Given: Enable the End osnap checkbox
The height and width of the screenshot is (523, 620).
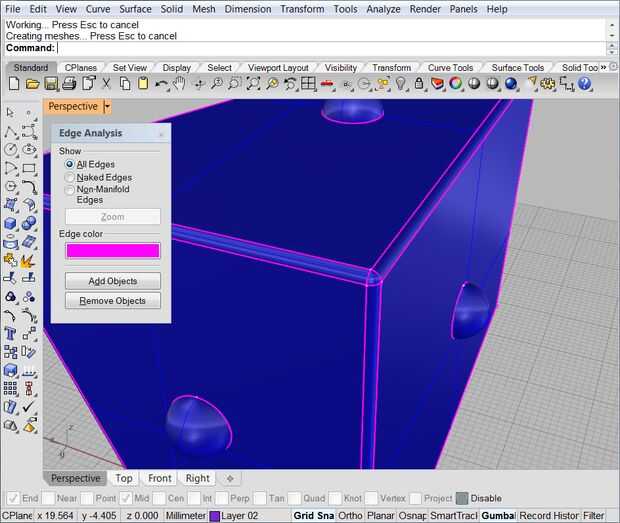Looking at the screenshot, I should [x=12, y=498].
